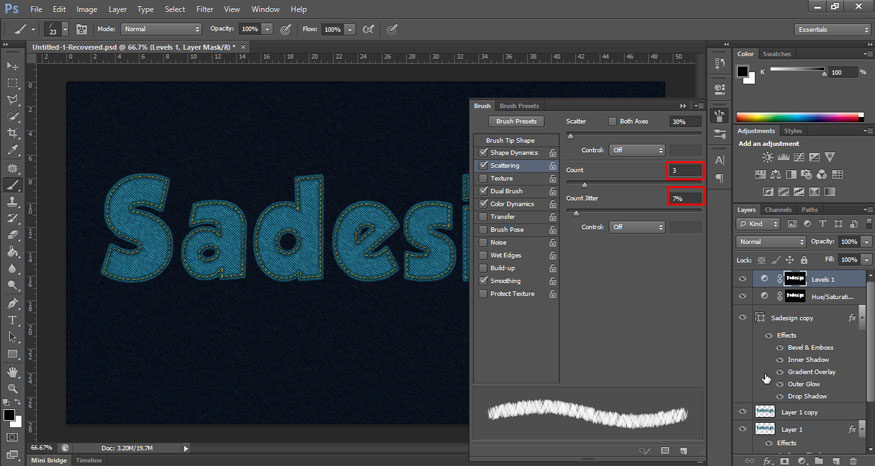
Task: Open the Count Jitter Control dropdown
Action: coord(637,227)
